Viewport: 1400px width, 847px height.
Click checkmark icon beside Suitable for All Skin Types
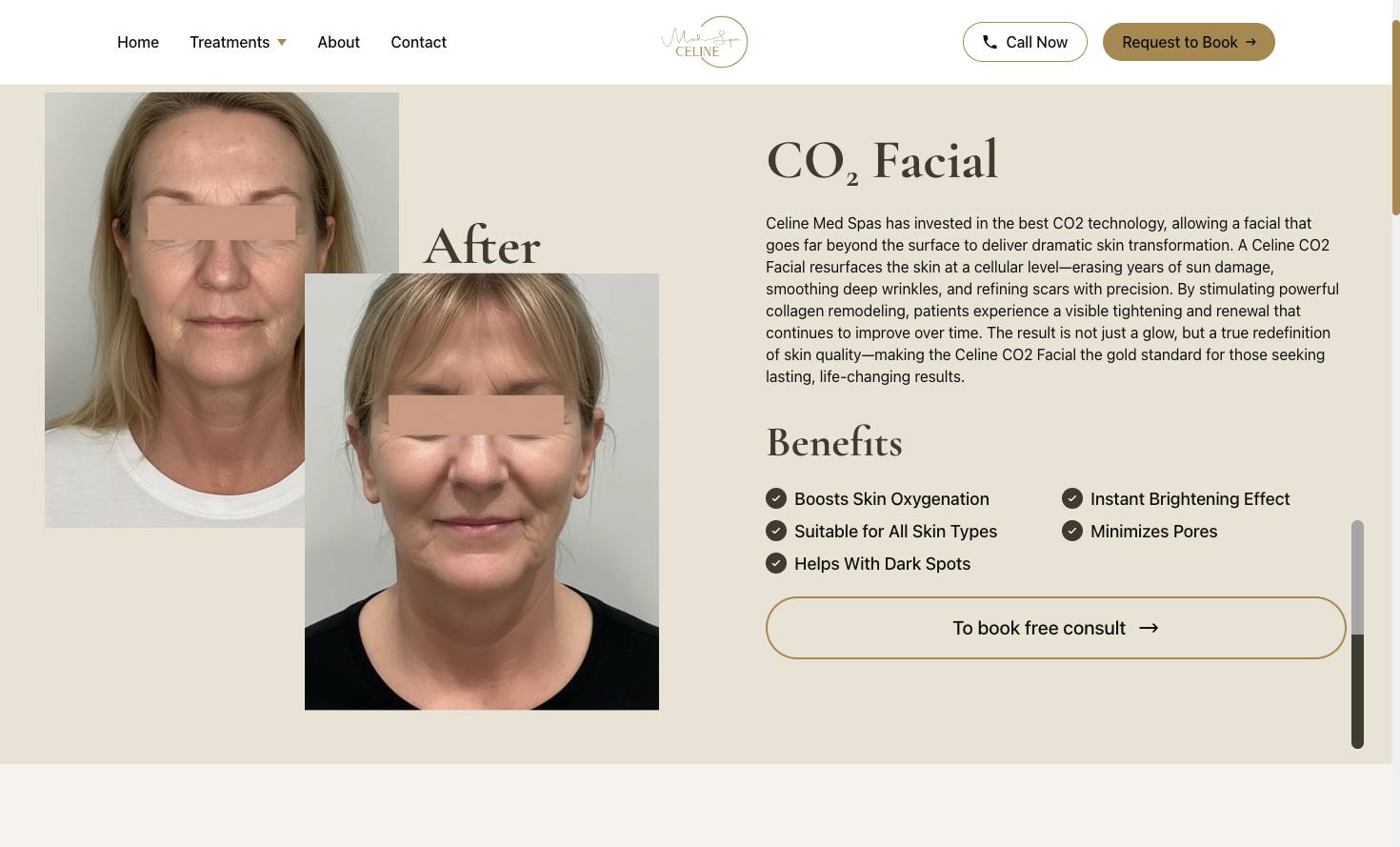tap(776, 531)
